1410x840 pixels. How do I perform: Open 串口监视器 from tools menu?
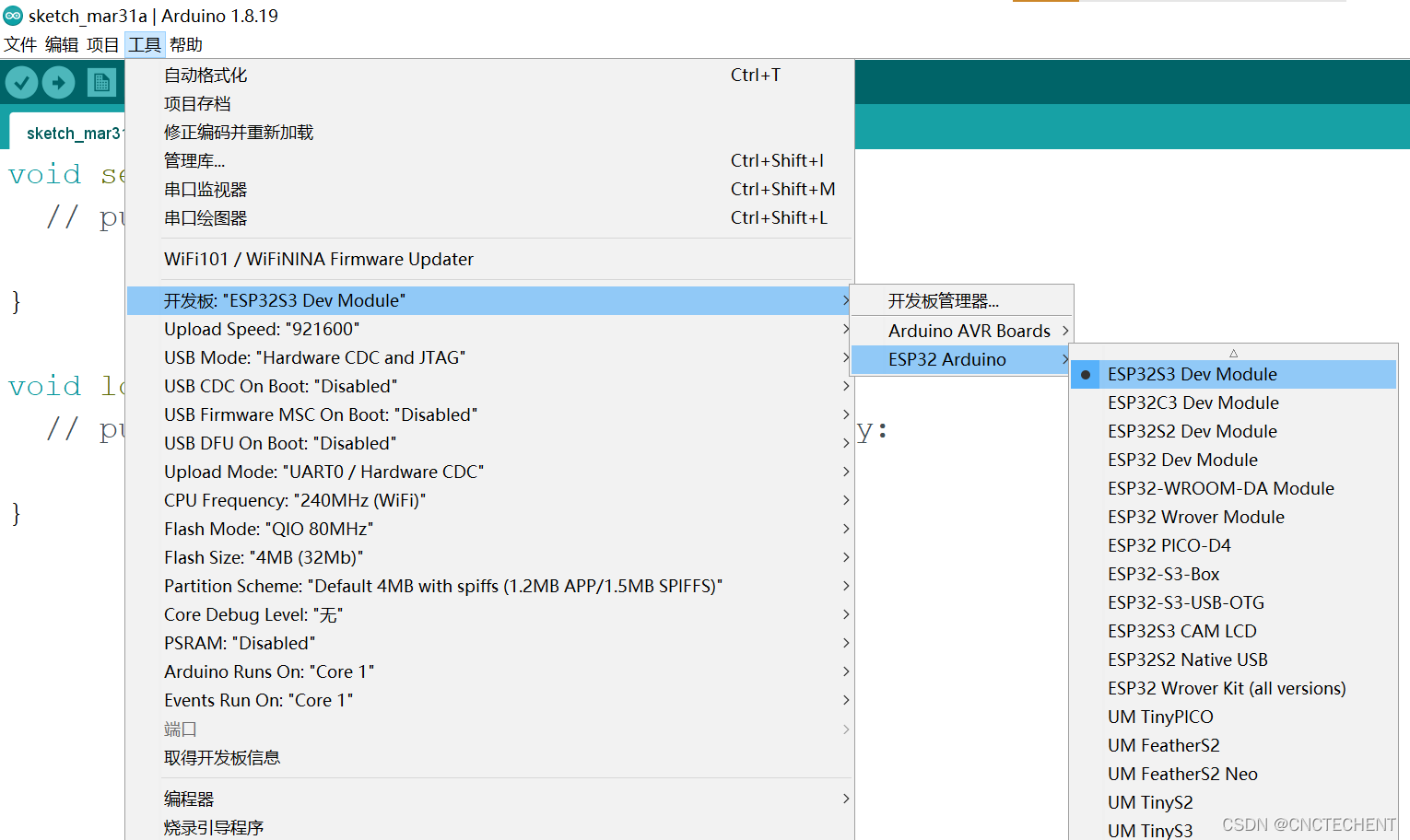(489, 190)
